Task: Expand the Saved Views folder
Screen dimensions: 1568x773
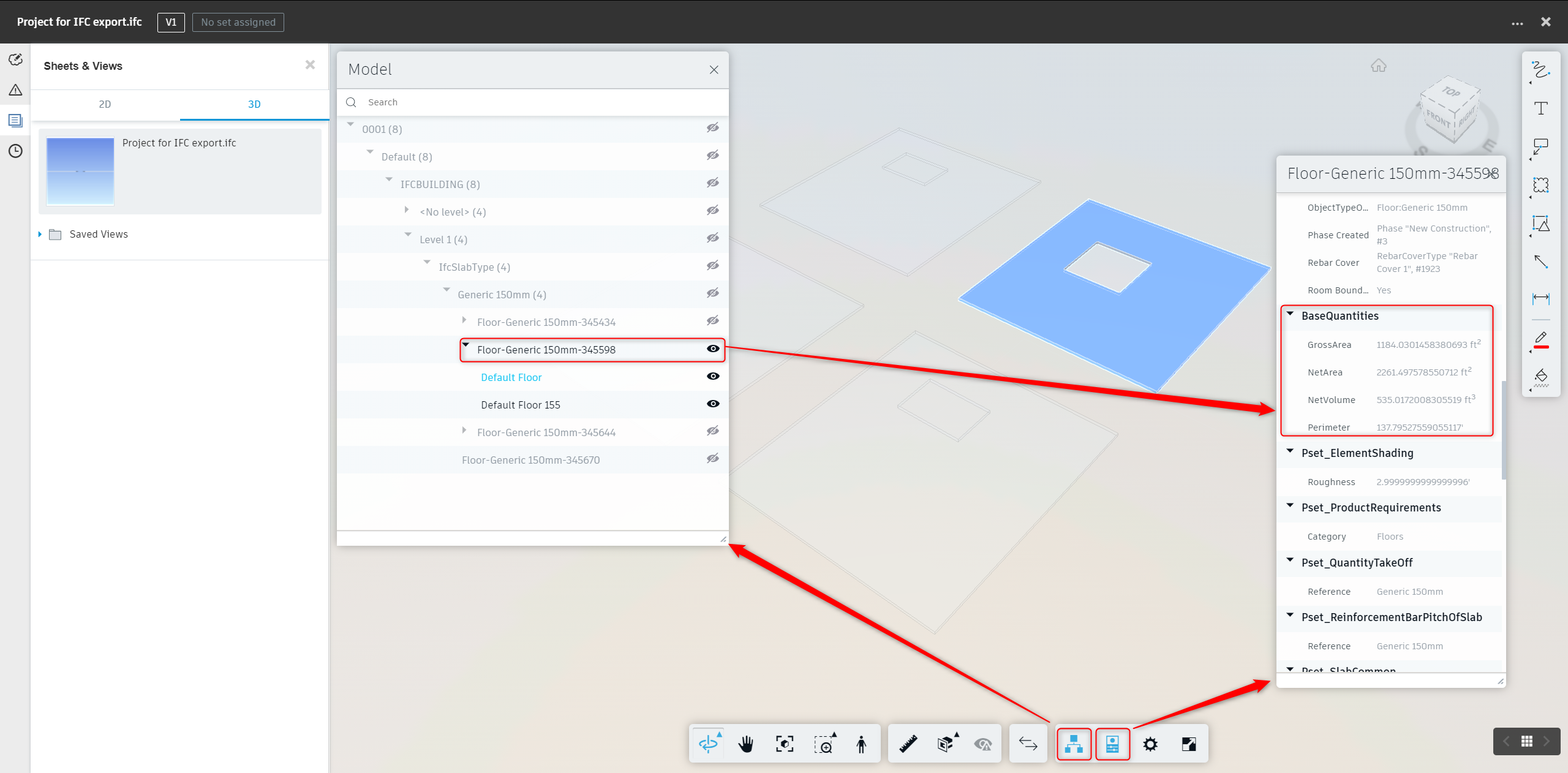Action: tap(40, 234)
